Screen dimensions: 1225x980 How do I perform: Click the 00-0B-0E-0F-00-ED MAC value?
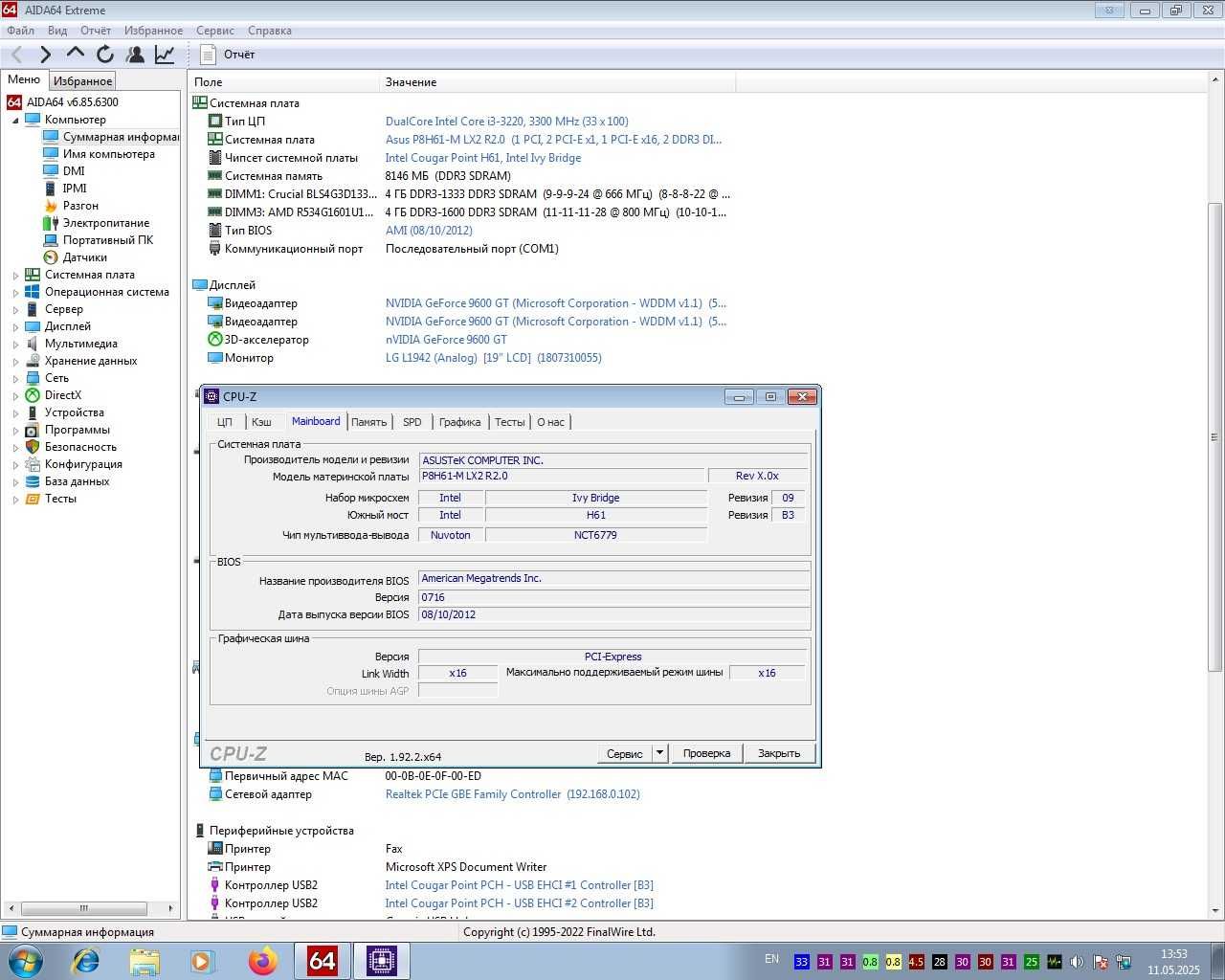(x=433, y=776)
